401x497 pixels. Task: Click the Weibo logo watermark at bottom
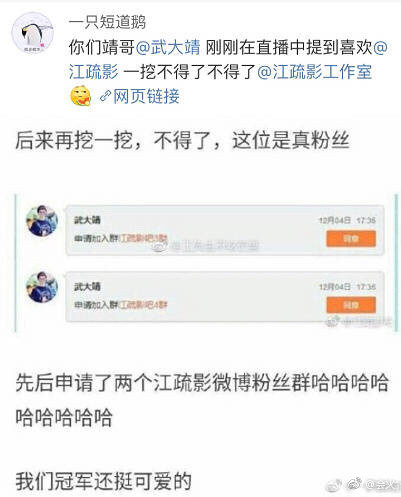point(354,484)
